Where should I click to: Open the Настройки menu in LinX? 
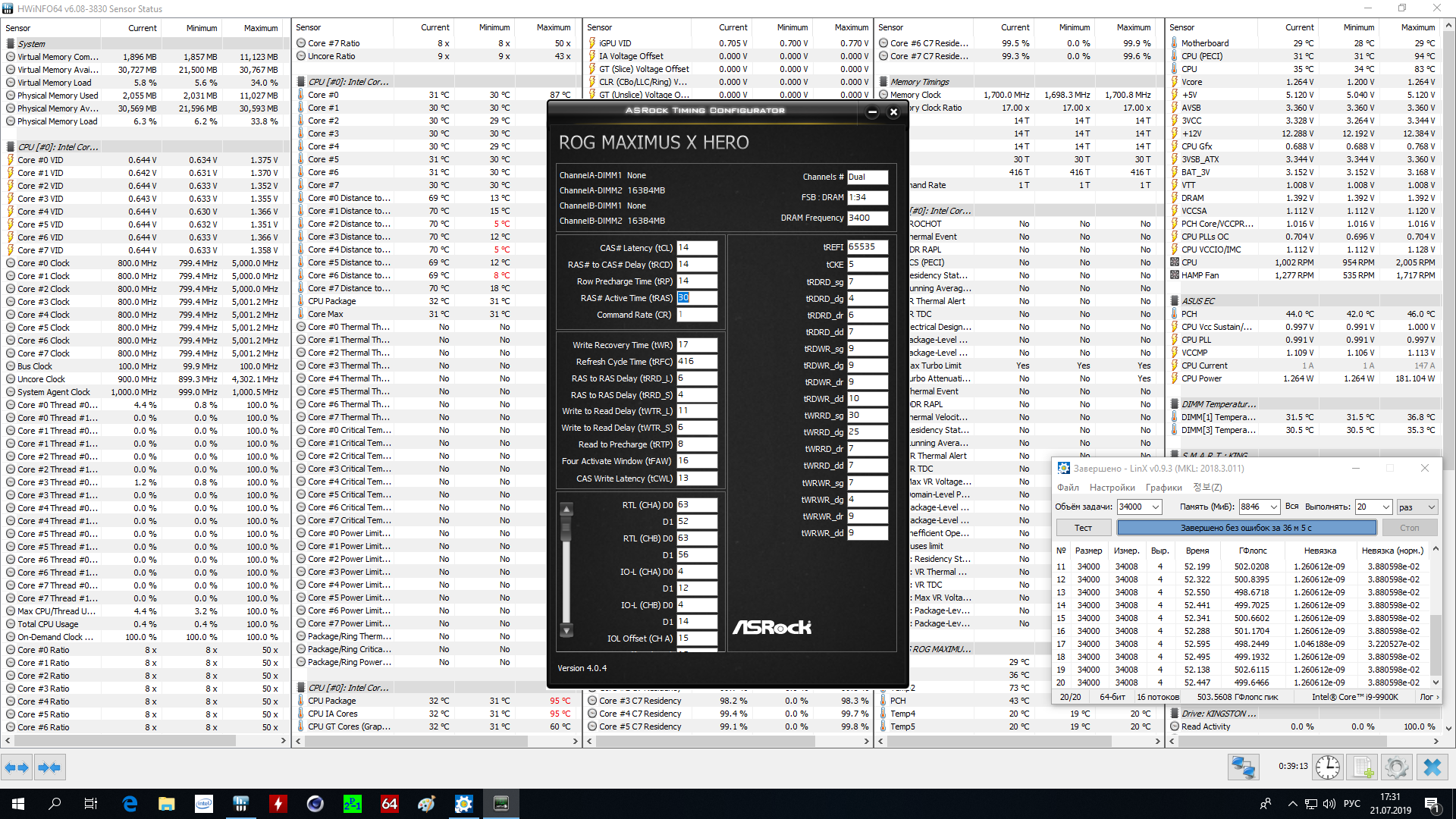1112,488
